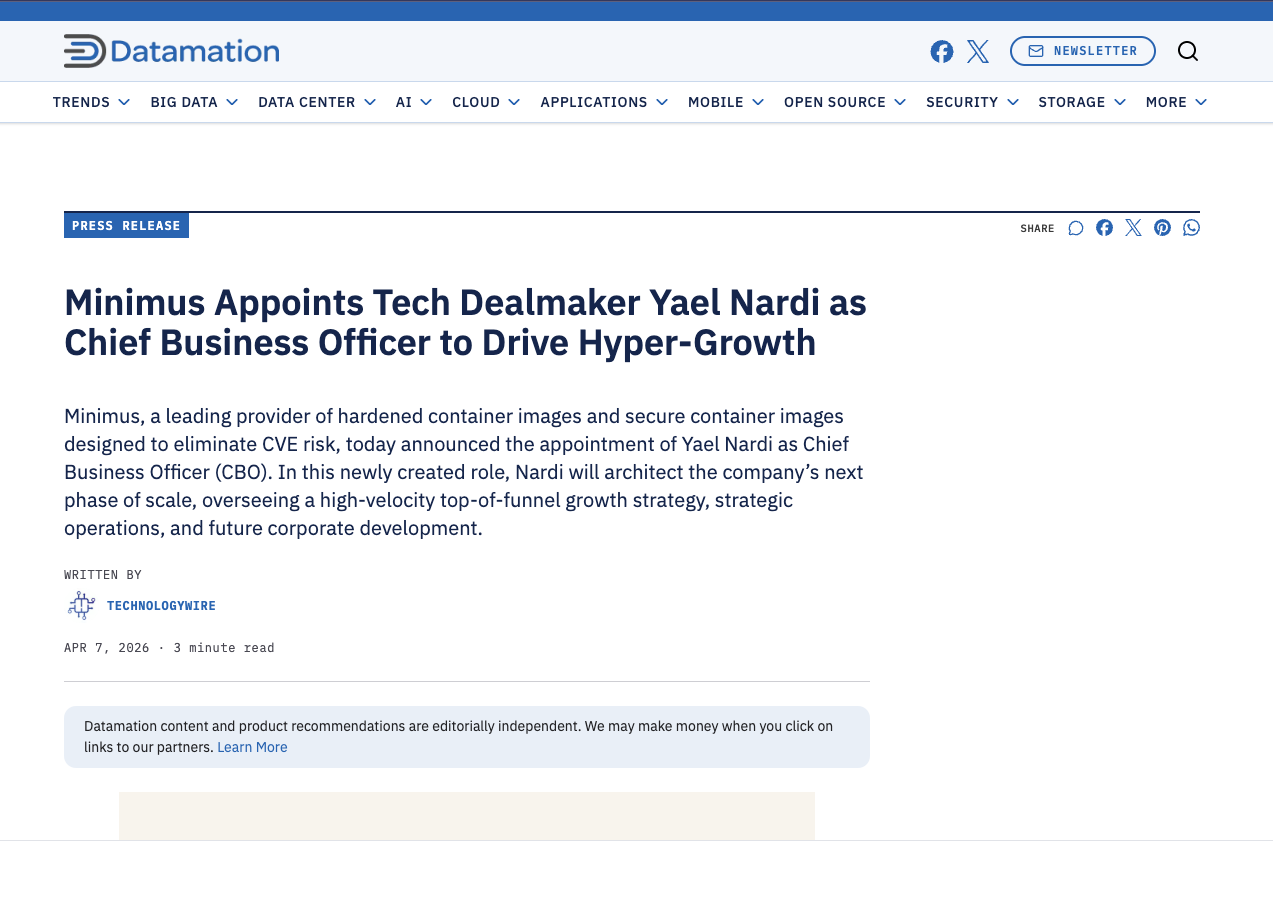Viewport: 1273px width, 923px height.
Task: Expand the Mobile menu chevron
Action: click(758, 102)
